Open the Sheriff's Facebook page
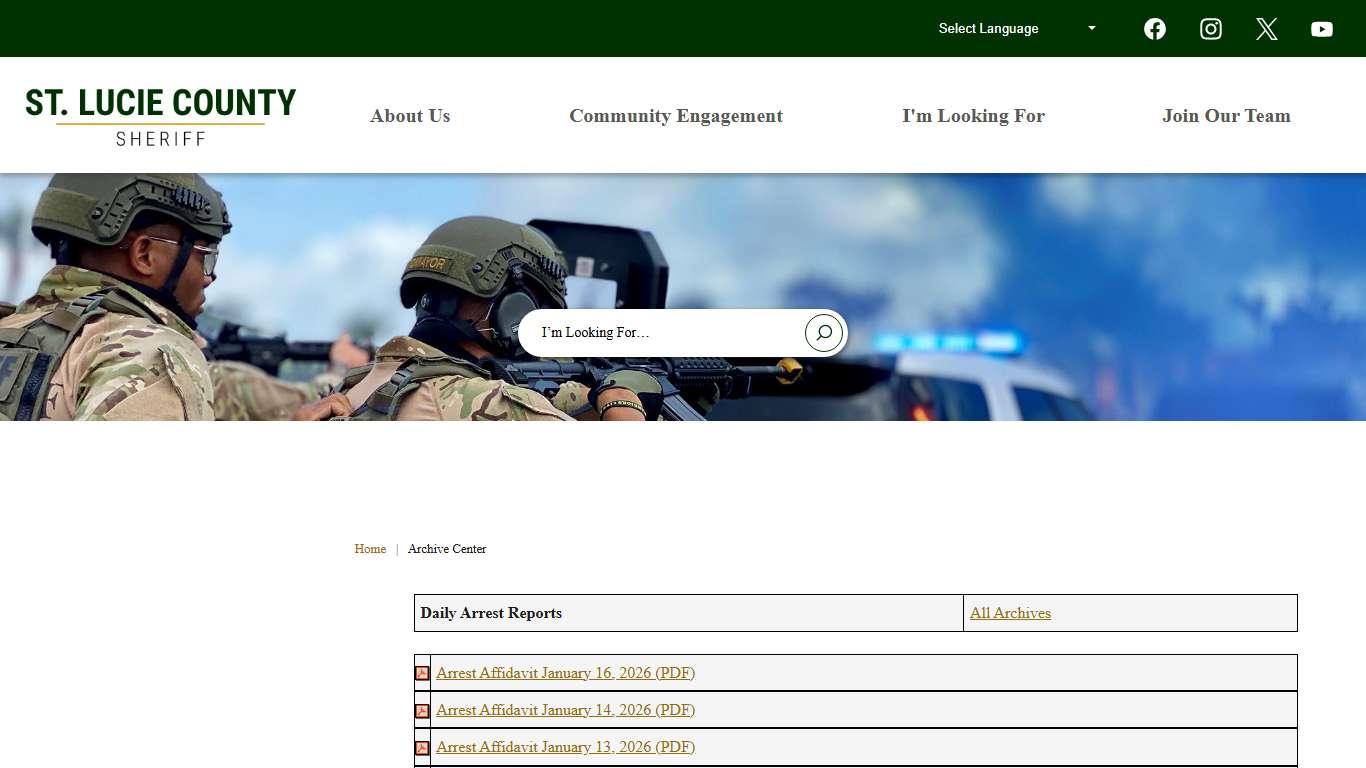 click(x=1154, y=28)
